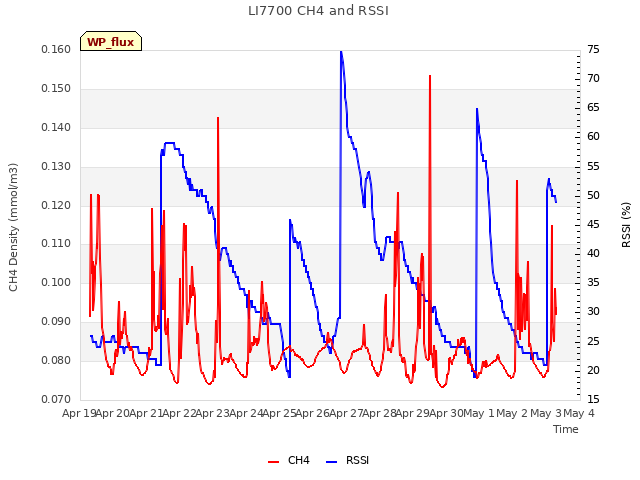Click the CH4 spike peak near Apr 29

tap(430, 76)
